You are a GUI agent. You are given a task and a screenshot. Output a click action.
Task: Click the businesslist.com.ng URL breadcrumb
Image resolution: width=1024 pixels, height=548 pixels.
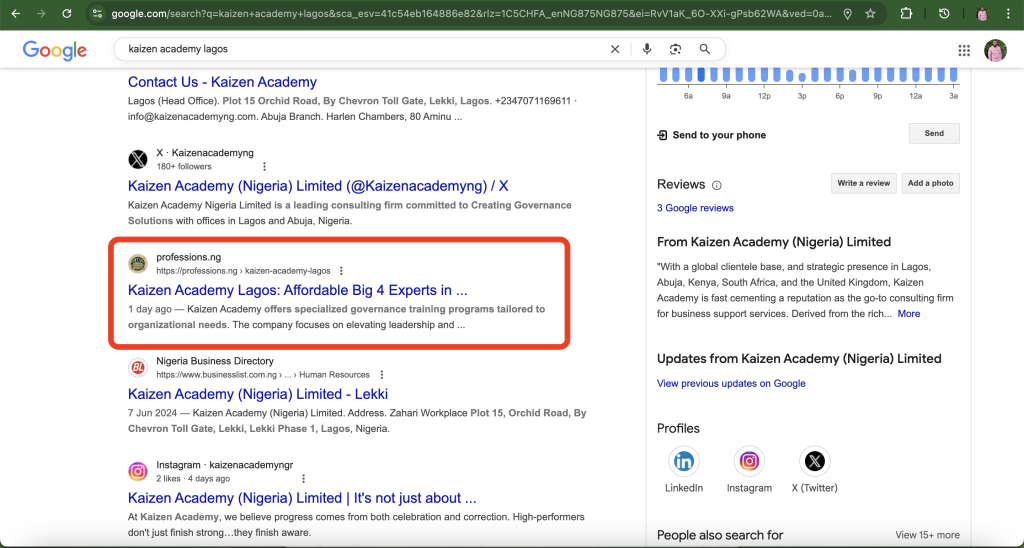click(x=263, y=375)
